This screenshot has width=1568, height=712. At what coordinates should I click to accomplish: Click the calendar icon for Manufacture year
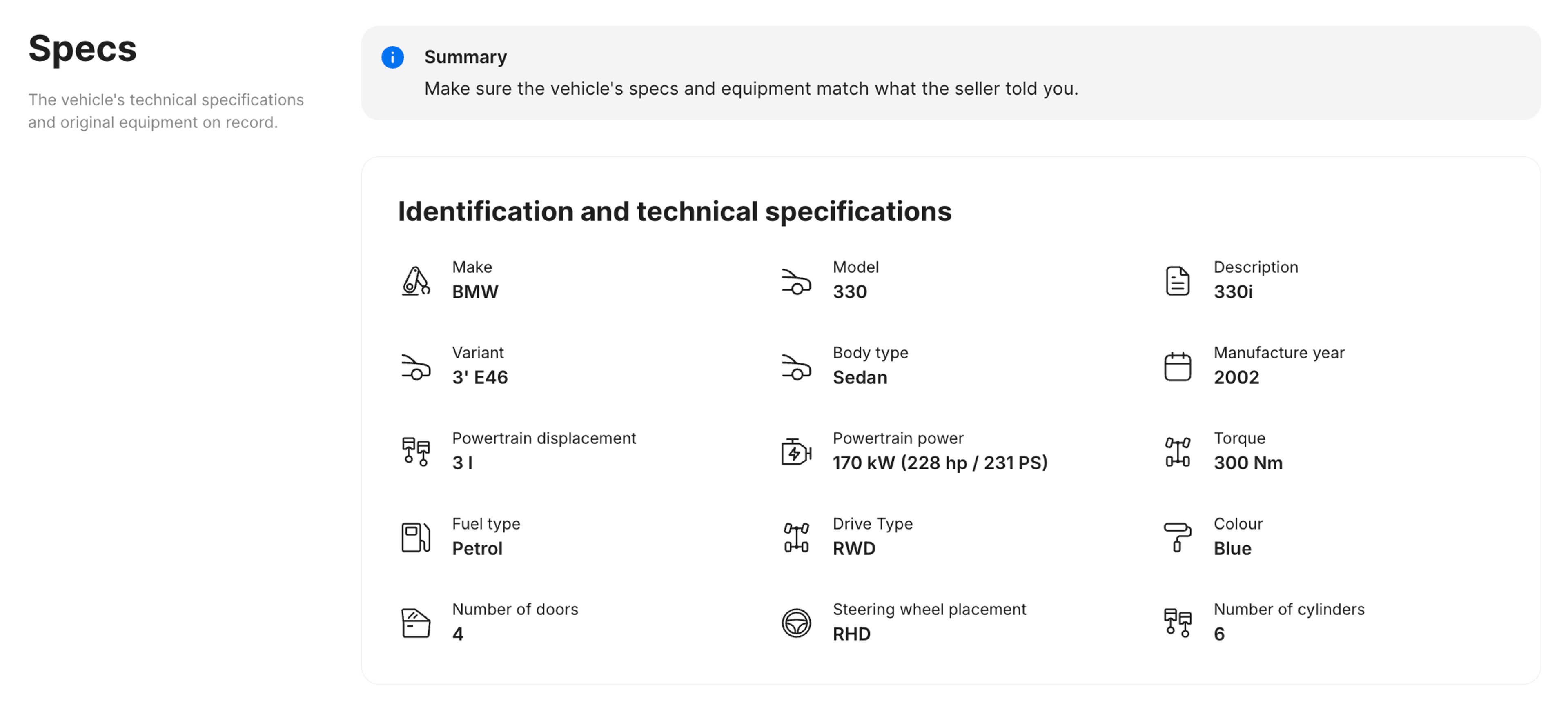1177,367
